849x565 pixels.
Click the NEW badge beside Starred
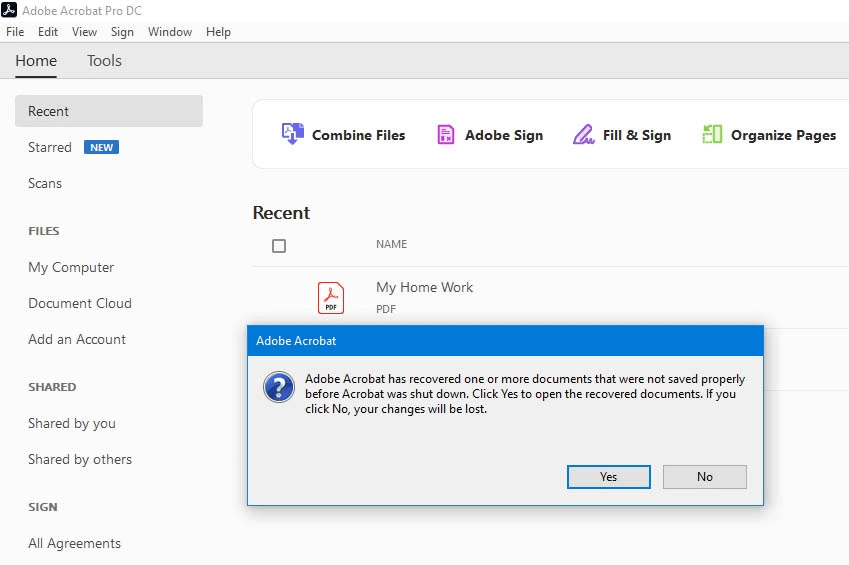(x=101, y=147)
